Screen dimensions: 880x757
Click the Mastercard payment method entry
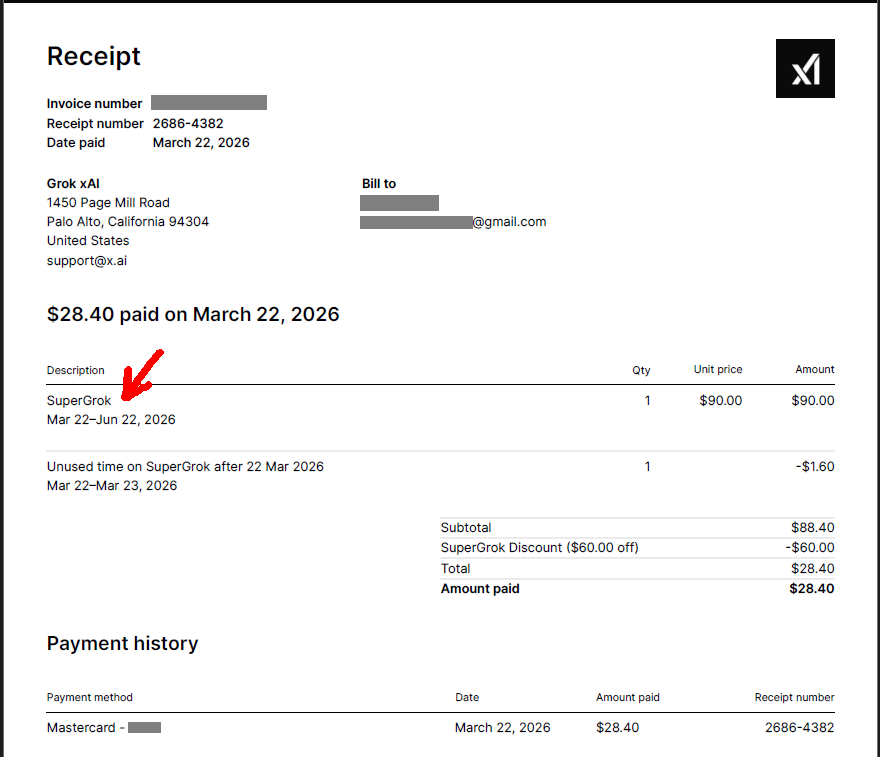click(x=104, y=728)
